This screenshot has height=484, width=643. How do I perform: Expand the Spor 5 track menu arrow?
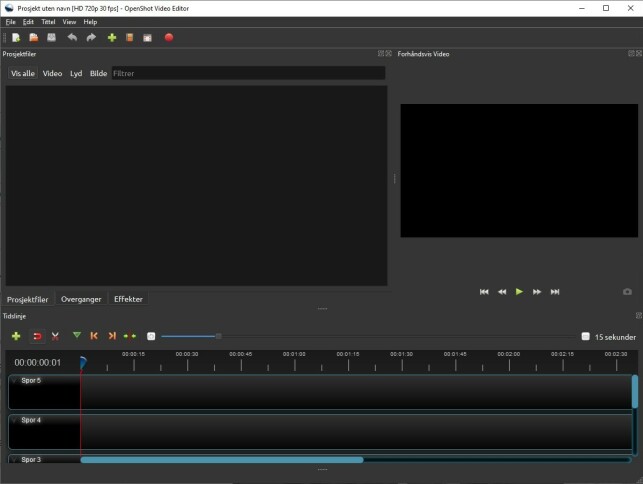[15, 381]
